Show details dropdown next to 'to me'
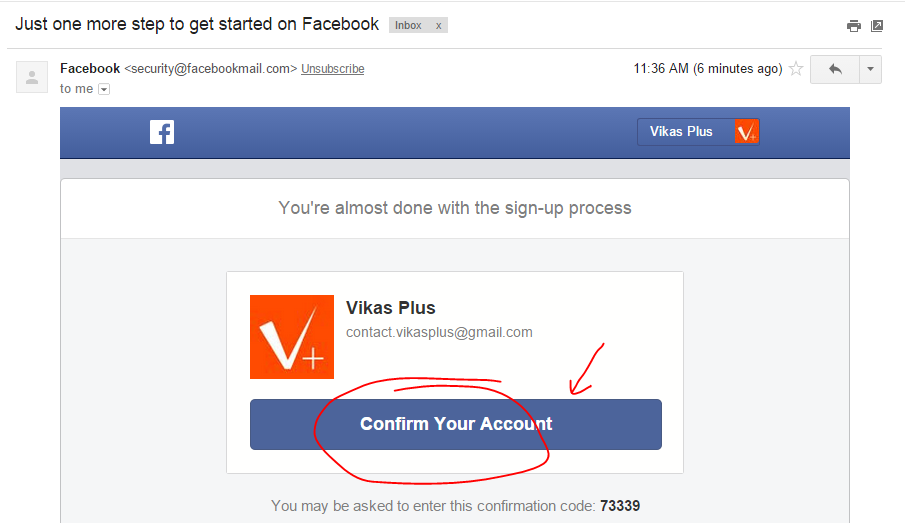Viewport: 905px width, 523px height. [x=104, y=89]
